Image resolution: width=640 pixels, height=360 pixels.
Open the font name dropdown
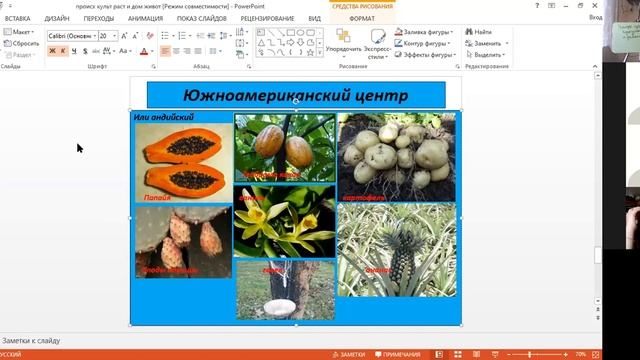(x=95, y=36)
